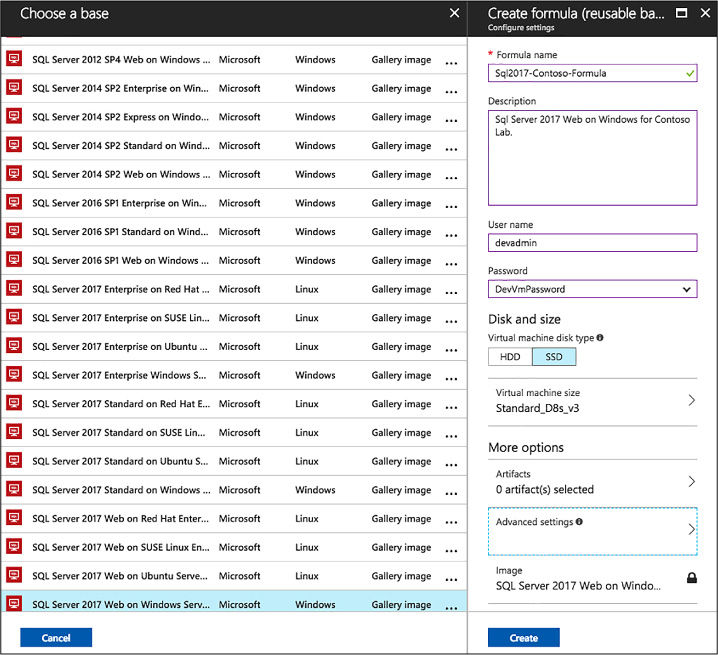Select SQL Server 2017 Standard on SUSE Lin... row
The width and height of the screenshot is (718, 655).
point(234,432)
